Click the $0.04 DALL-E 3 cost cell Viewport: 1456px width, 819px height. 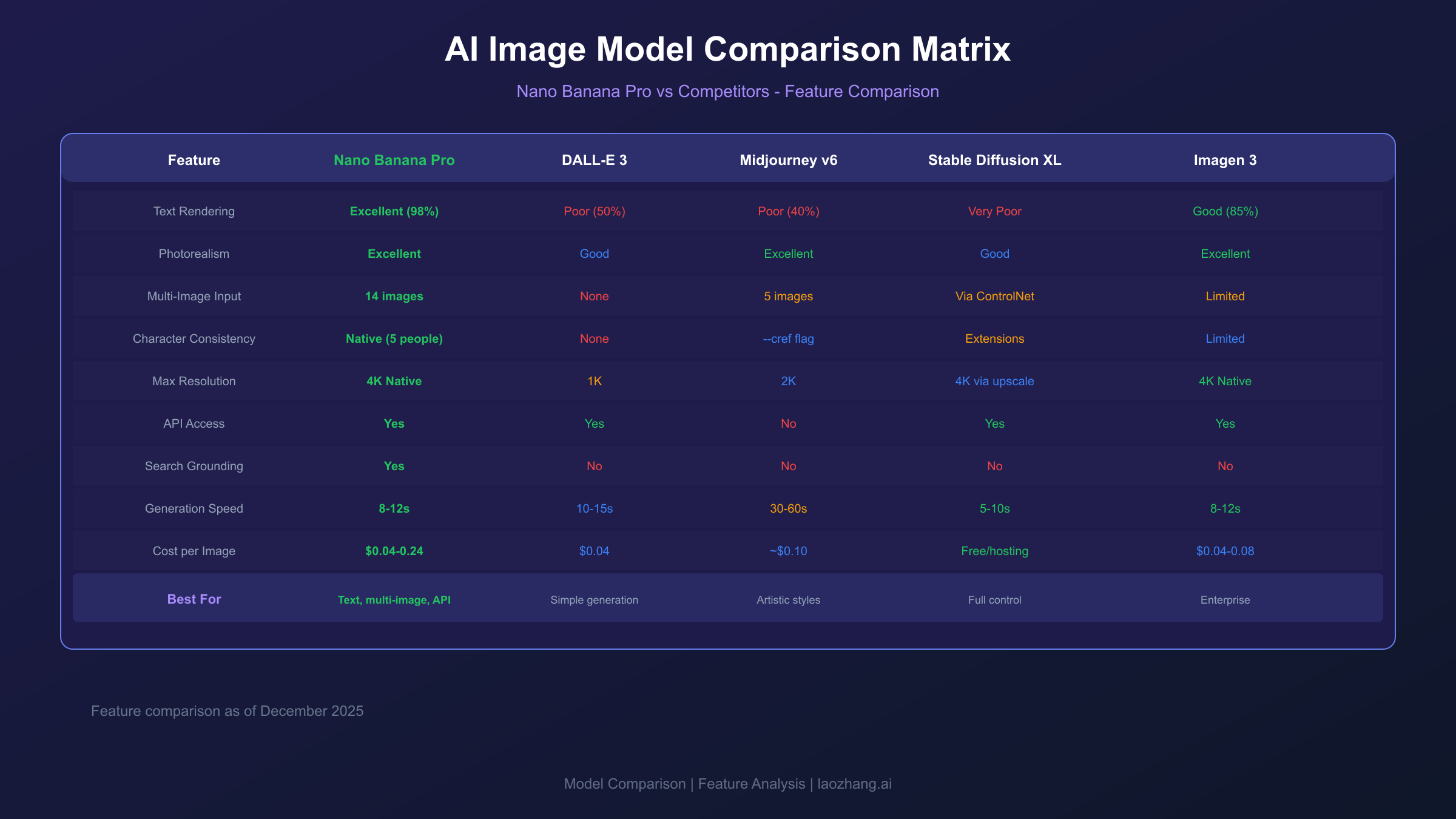(595, 551)
